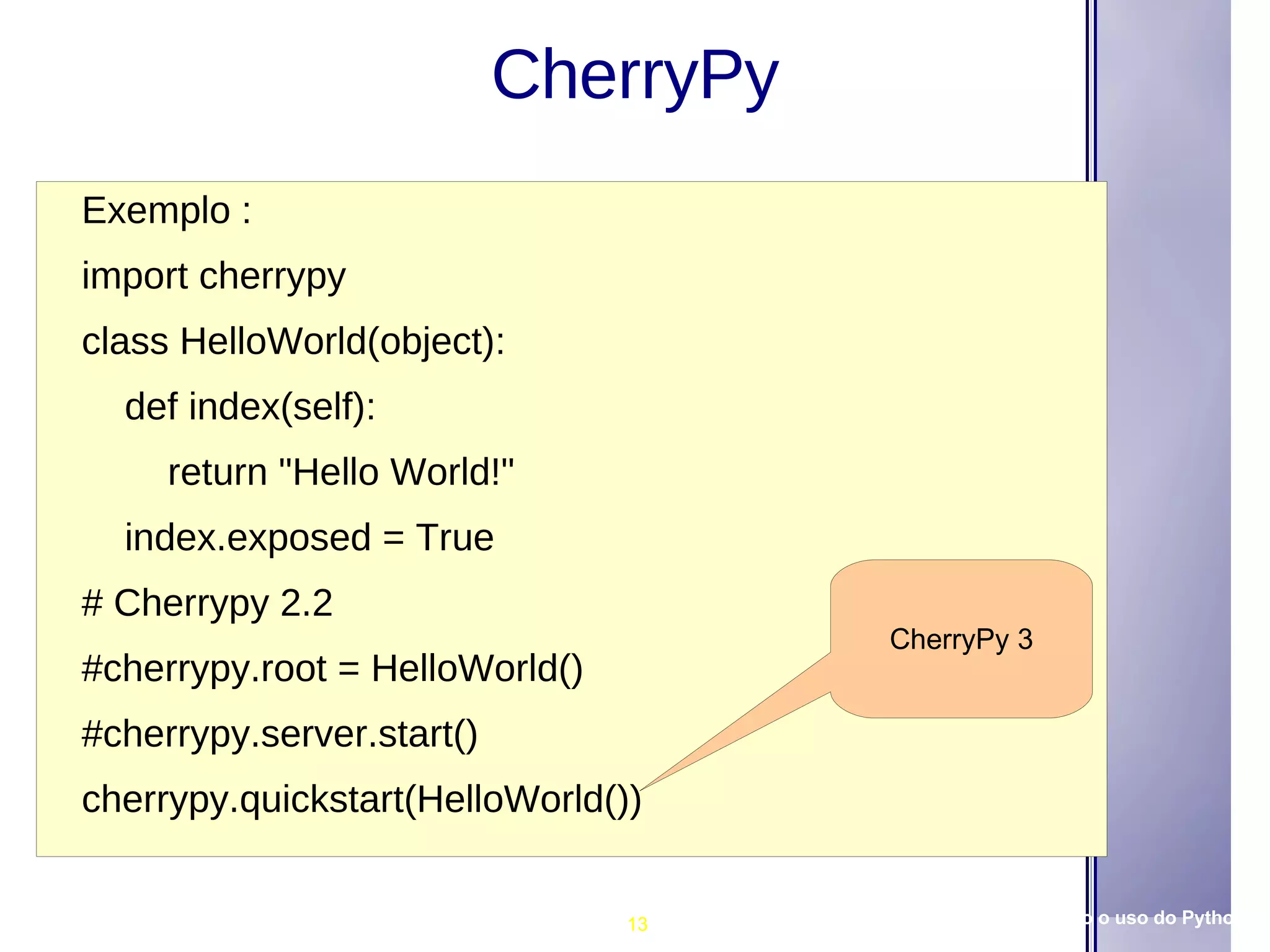Click the 'CherryPy 3' callout bubble
This screenshot has height=952, width=1270.
point(961,639)
